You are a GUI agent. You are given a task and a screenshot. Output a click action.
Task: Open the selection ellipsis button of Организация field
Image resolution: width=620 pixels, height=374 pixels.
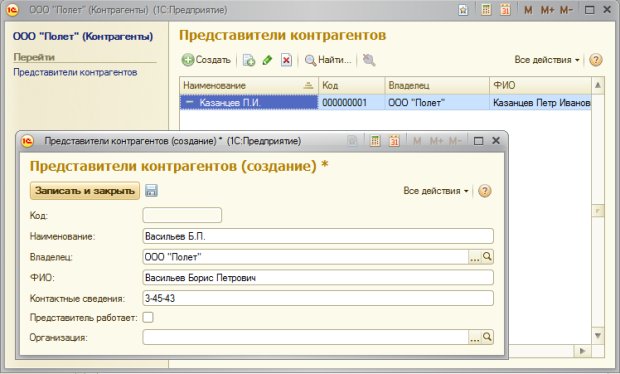474,338
